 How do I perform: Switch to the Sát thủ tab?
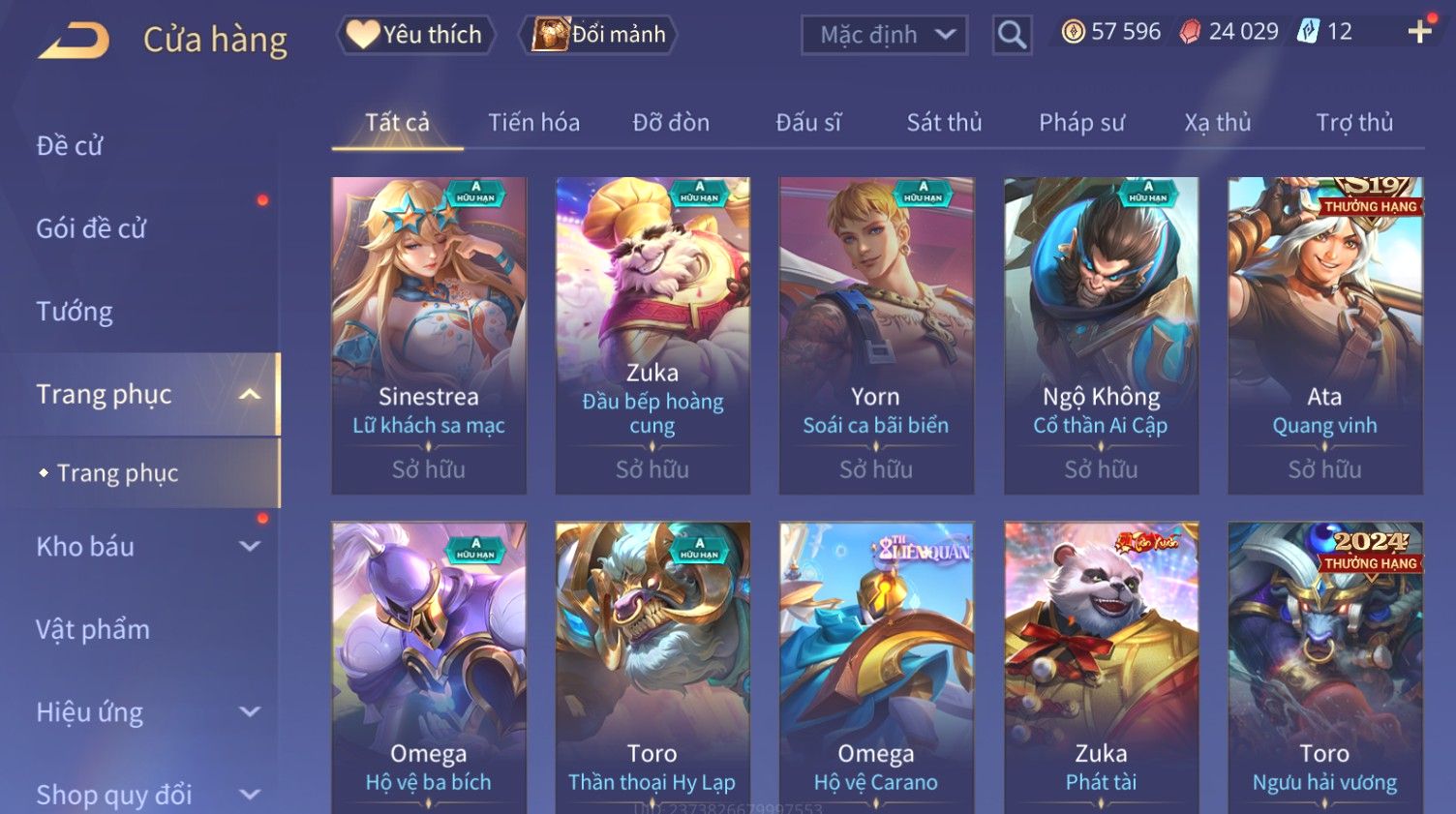944,123
